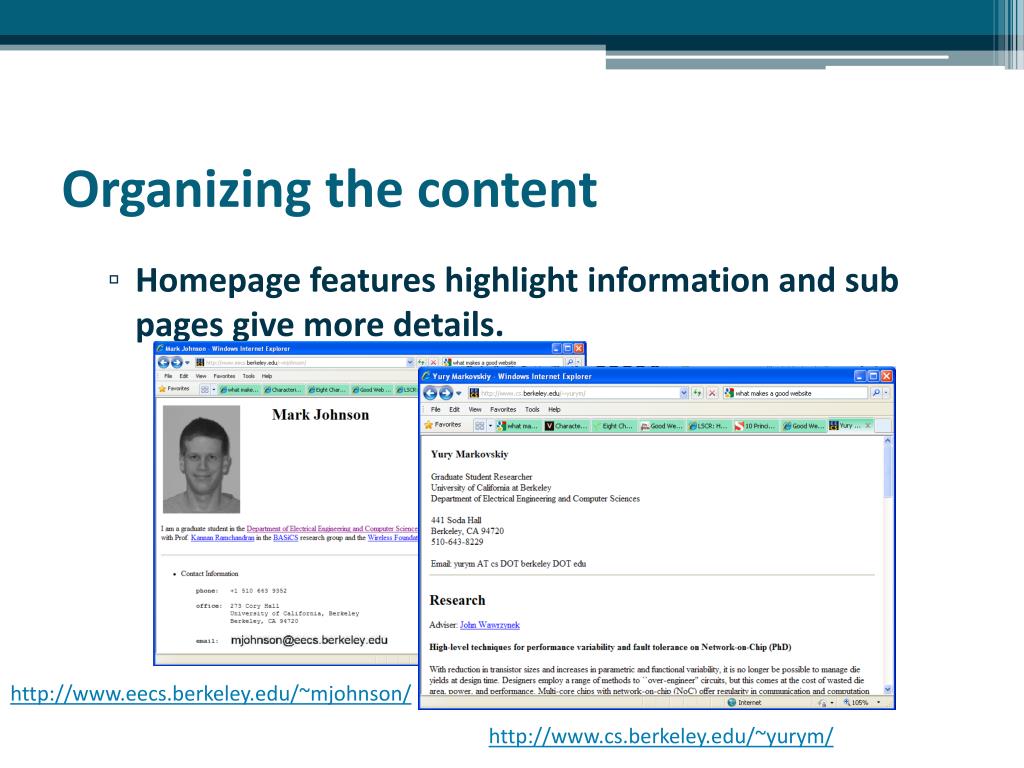Open the tab list dropdown in the Yury Markovskiy window
The image size is (1024, 768).
point(490,426)
